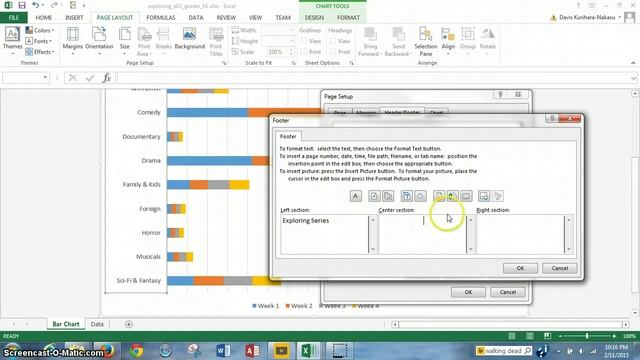Screen dimensions: 640x360
Task: Click the Save icon in Quick Access Toolbar
Action: [22, 6]
